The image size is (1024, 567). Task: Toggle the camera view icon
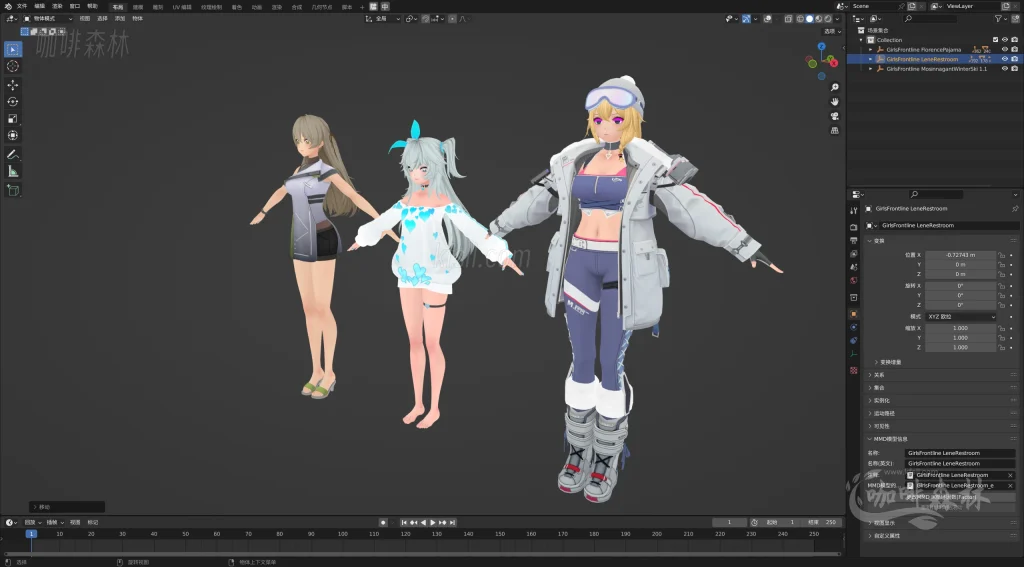[x=835, y=116]
